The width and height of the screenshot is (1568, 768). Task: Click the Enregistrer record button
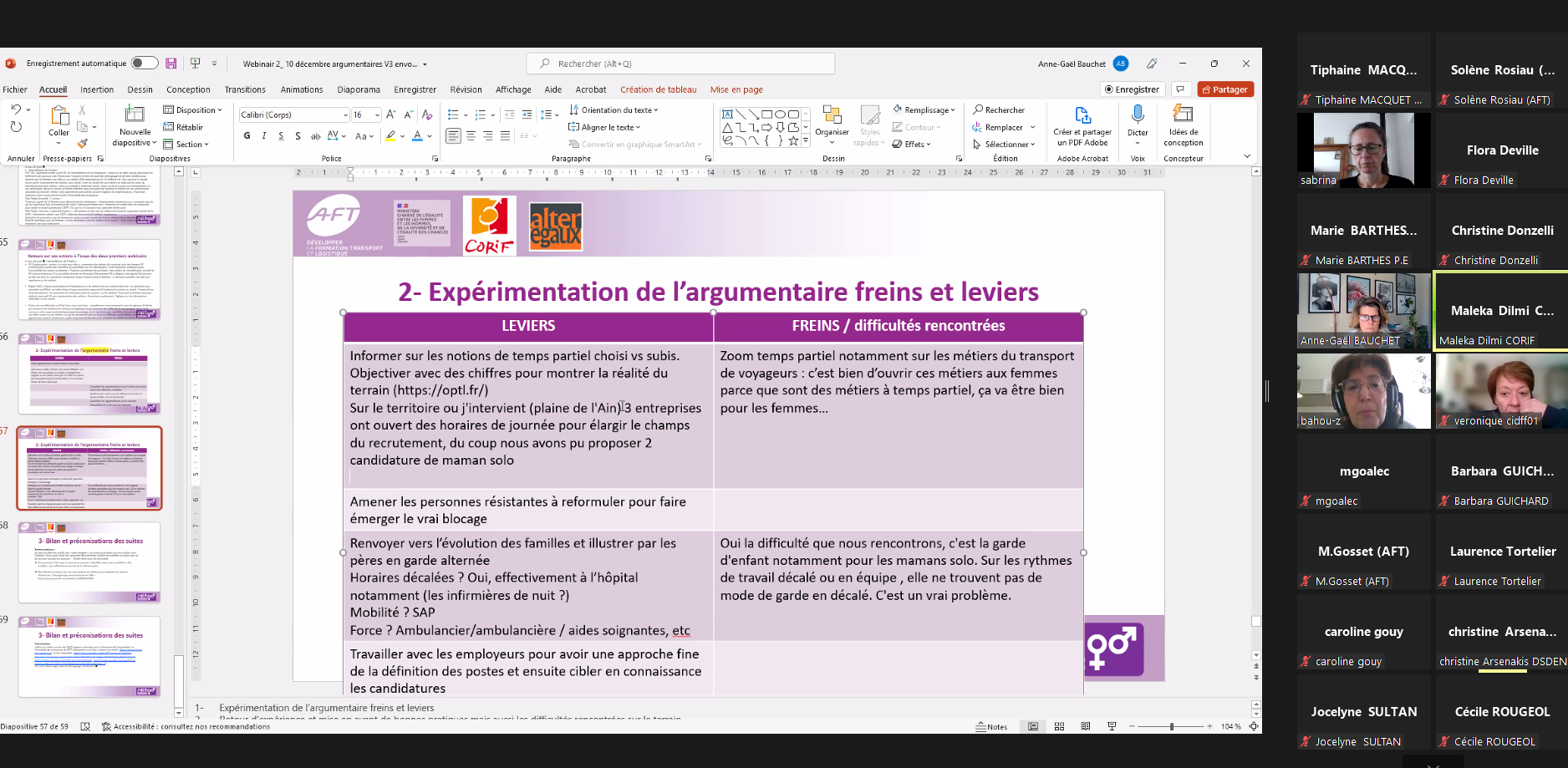1132,89
